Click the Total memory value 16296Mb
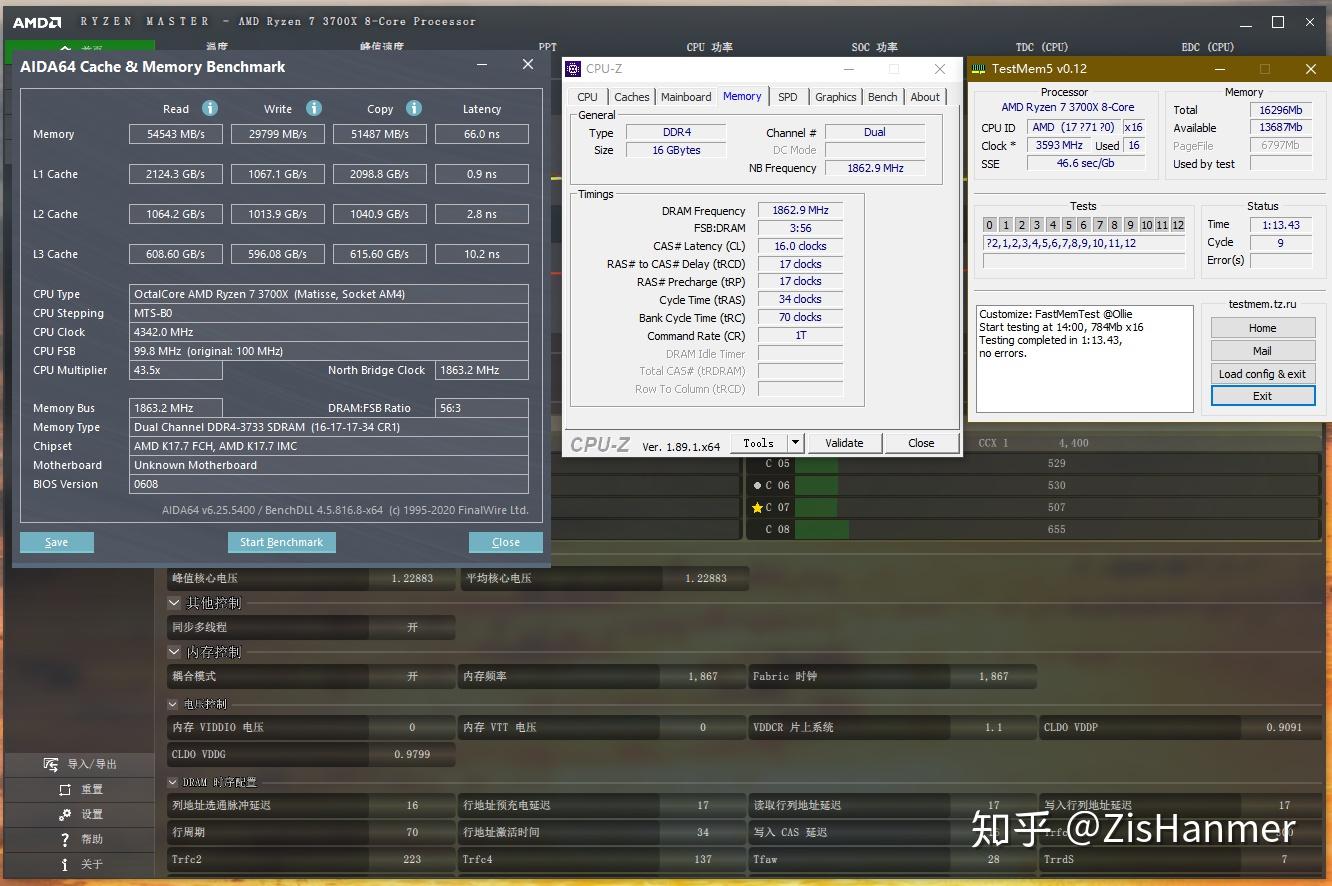 coord(1280,110)
